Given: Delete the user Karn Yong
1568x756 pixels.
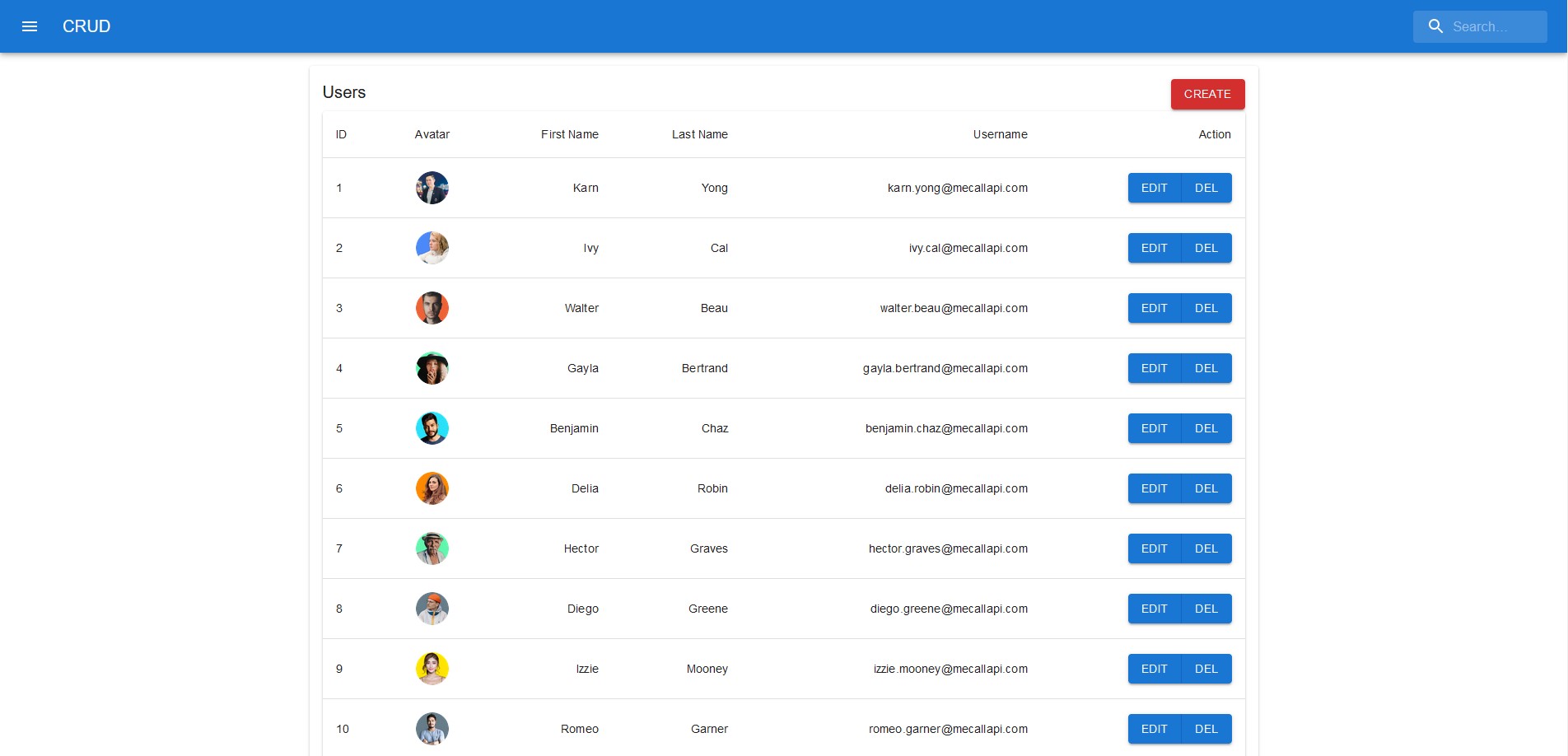Looking at the screenshot, I should click(x=1206, y=188).
